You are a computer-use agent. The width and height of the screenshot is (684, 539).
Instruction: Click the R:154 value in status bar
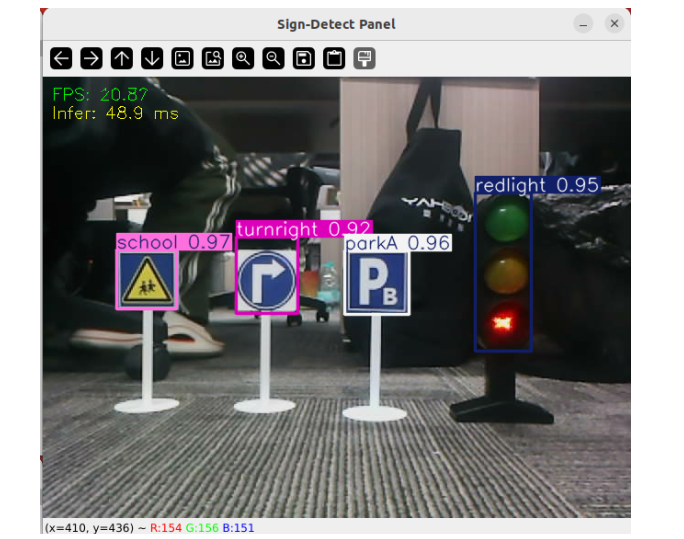[x=166, y=528]
